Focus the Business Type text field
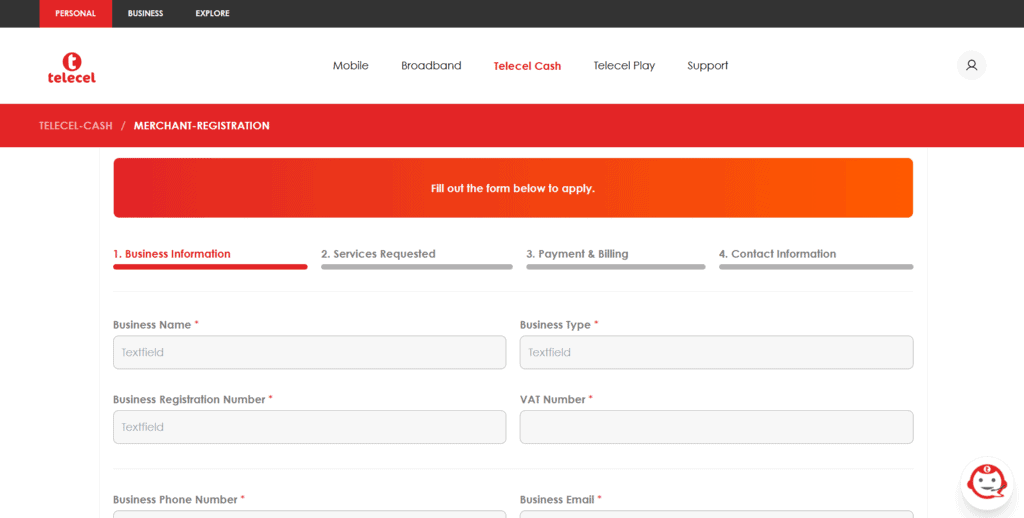 pyautogui.click(x=716, y=352)
